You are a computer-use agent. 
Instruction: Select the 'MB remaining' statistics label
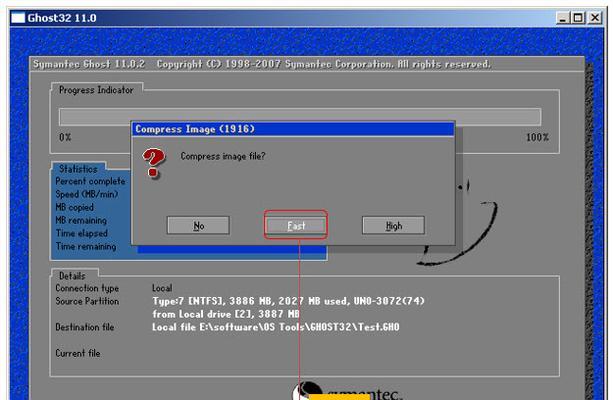pyautogui.click(x=81, y=220)
